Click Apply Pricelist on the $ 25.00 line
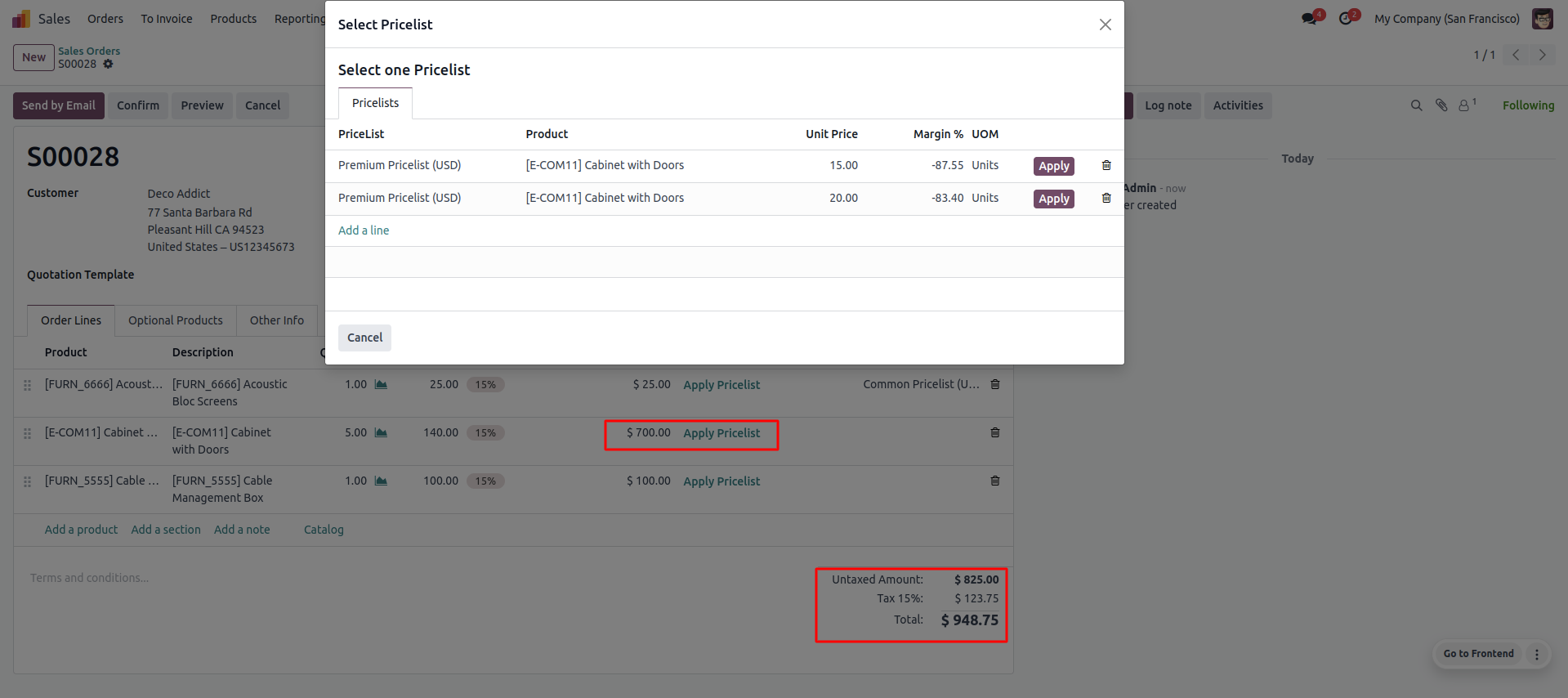Image resolution: width=1568 pixels, height=698 pixels. (721, 385)
